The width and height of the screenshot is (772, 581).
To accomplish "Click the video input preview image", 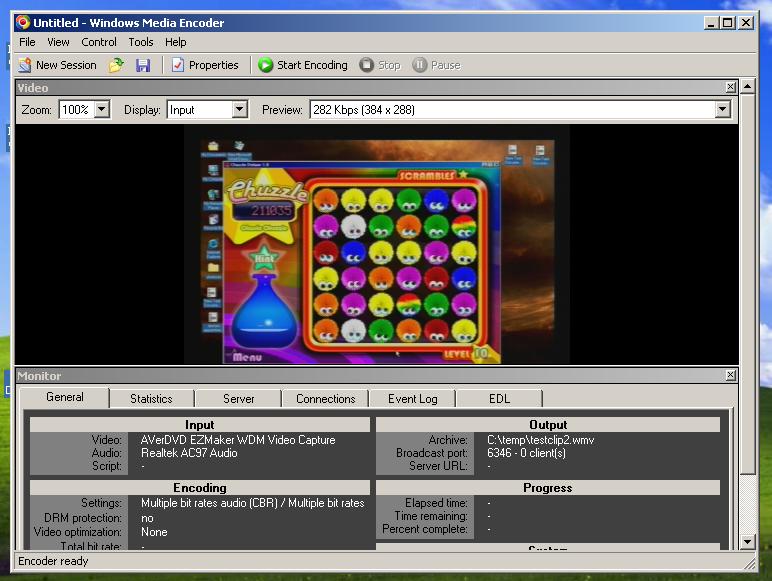I will (x=377, y=245).
